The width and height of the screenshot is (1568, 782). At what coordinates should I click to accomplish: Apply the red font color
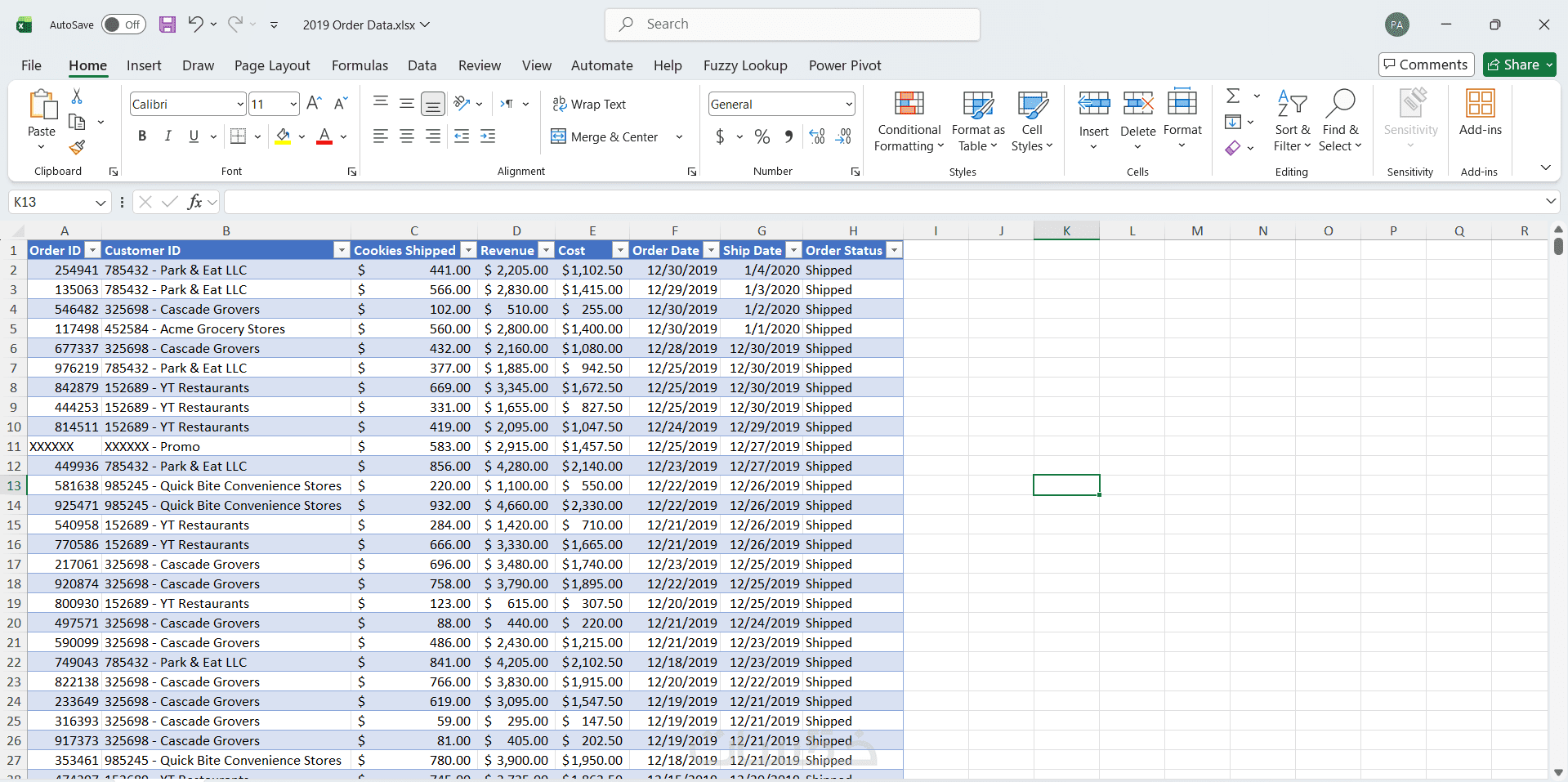pos(324,136)
